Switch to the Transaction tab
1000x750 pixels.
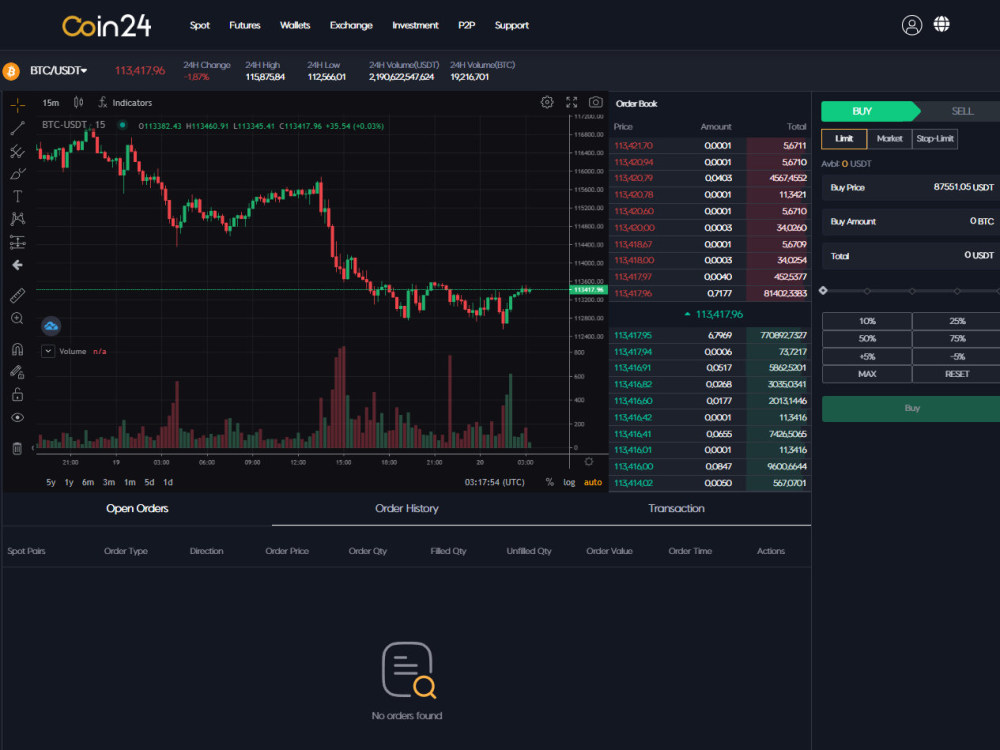[676, 508]
